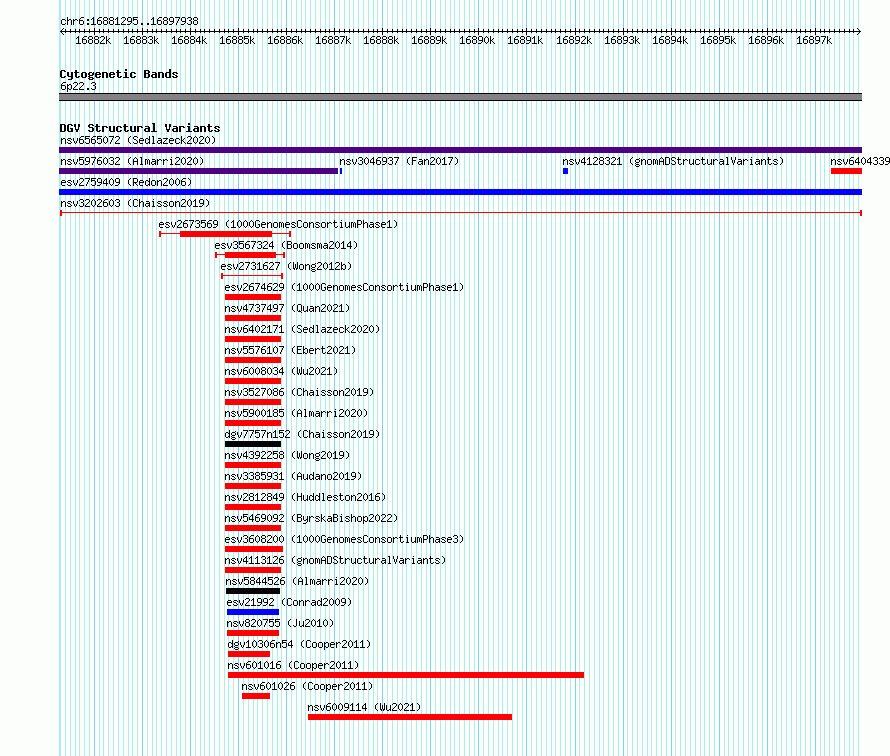The image size is (890, 756).
Task: Open esv3567324 (Boomsma2014) variant
Action: coord(286,245)
